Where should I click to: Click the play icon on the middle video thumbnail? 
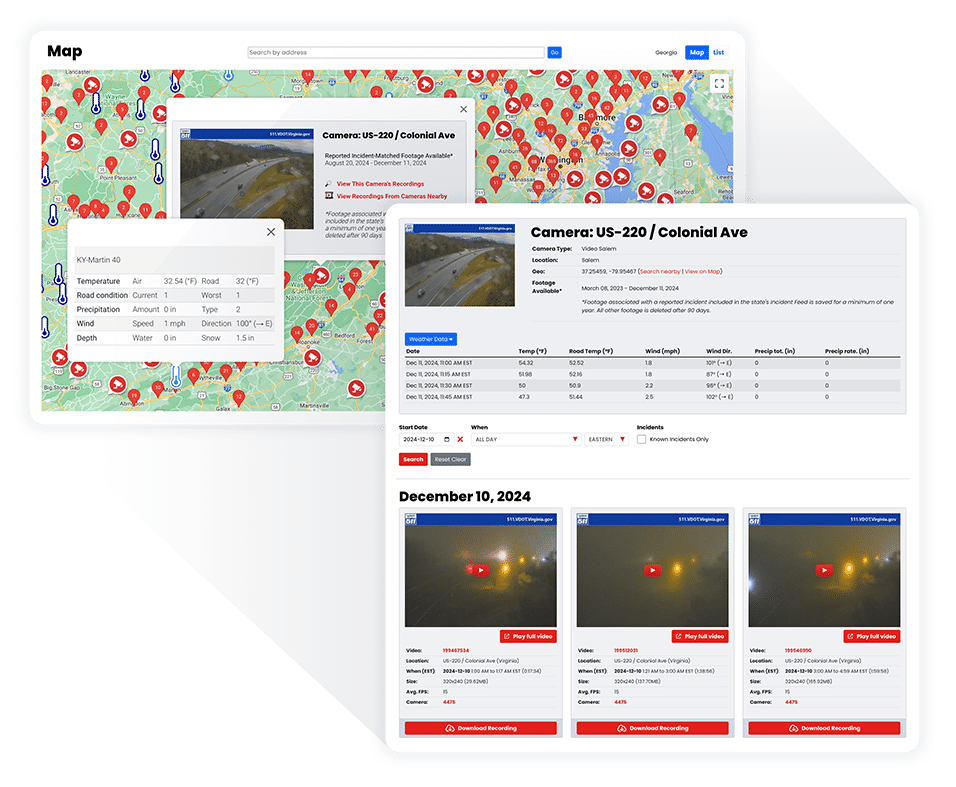pyautogui.click(x=652, y=570)
